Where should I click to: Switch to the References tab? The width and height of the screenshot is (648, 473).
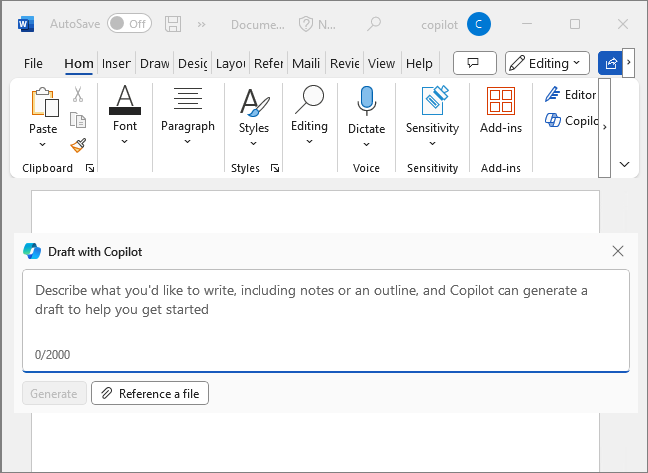coord(269,64)
